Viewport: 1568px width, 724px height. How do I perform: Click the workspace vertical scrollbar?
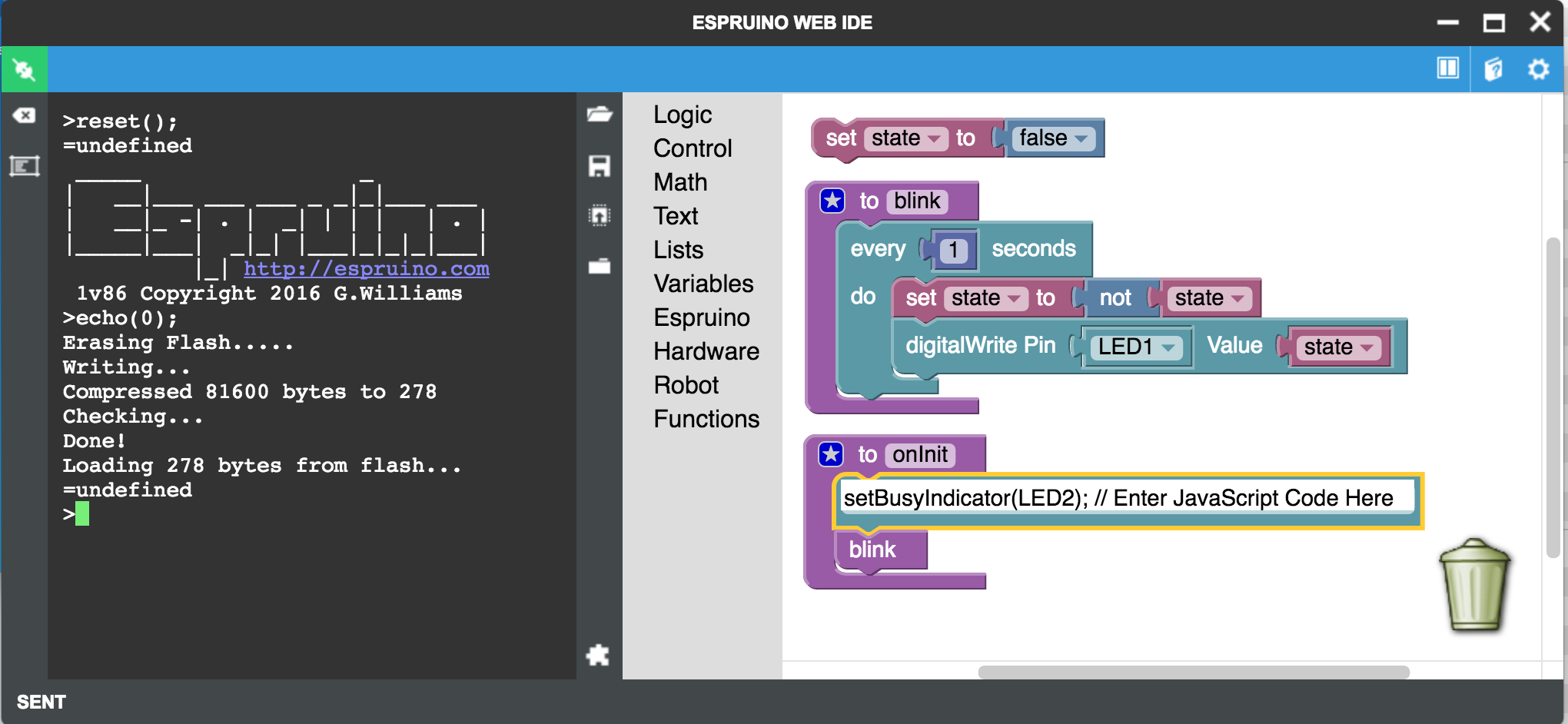point(1553,397)
